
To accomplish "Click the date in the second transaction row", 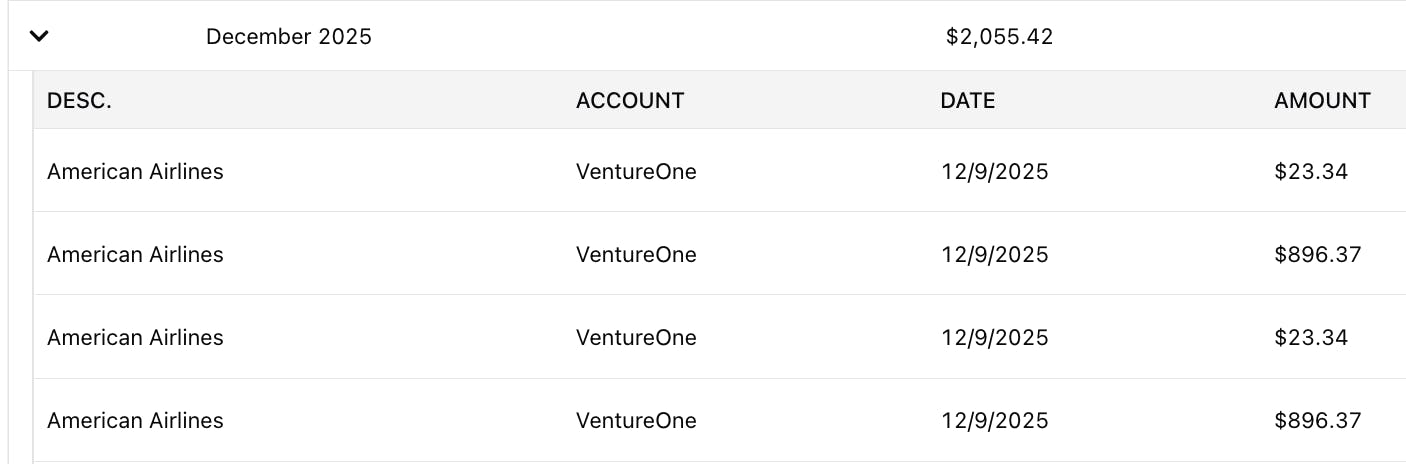I will click(994, 254).
